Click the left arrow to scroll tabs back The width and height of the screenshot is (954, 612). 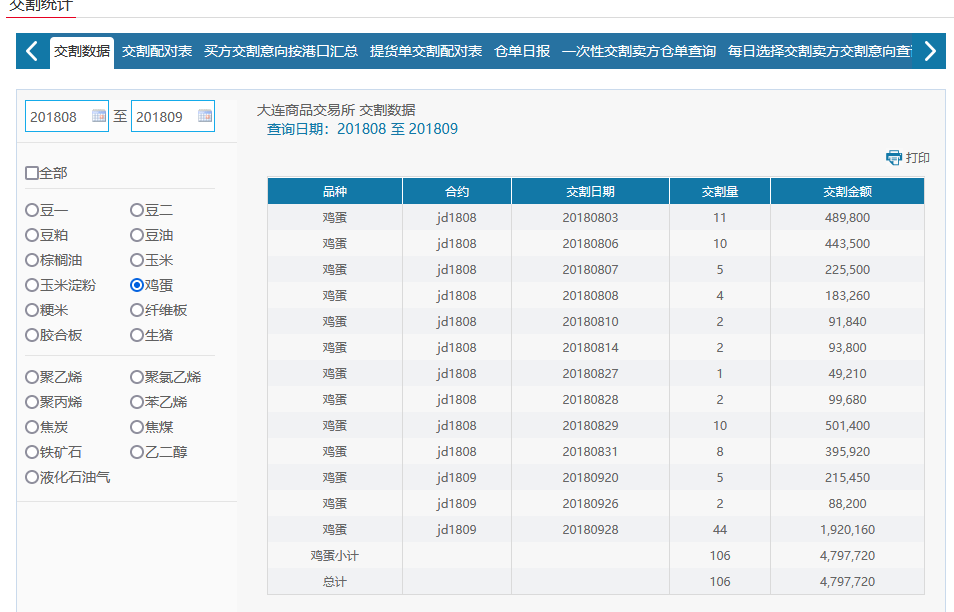(31, 51)
